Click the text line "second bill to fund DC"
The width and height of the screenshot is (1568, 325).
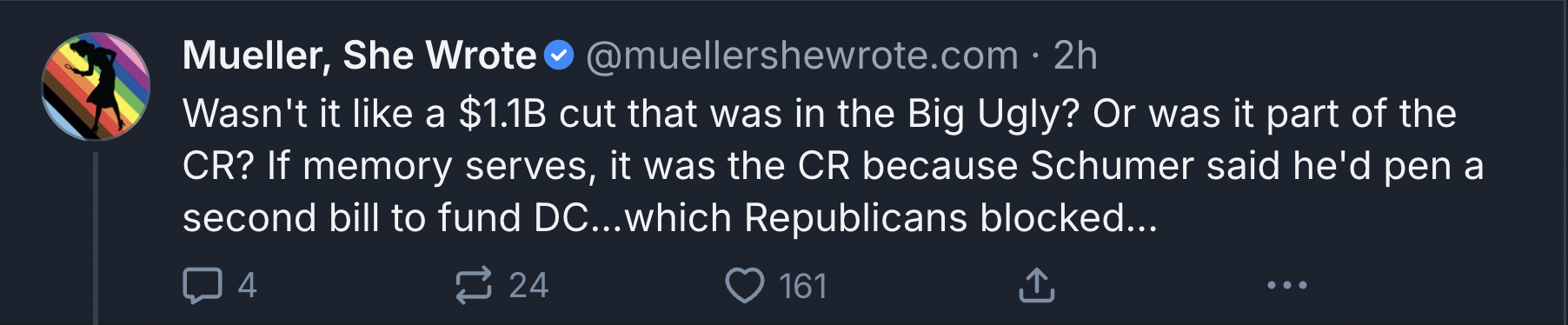[670, 218]
